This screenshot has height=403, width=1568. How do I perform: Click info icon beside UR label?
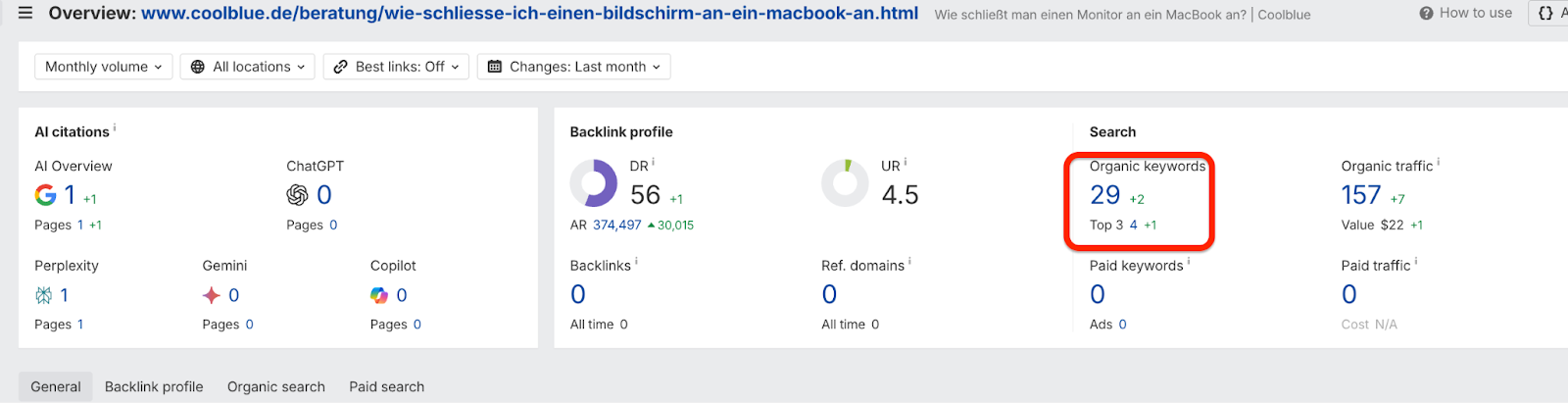tap(906, 162)
